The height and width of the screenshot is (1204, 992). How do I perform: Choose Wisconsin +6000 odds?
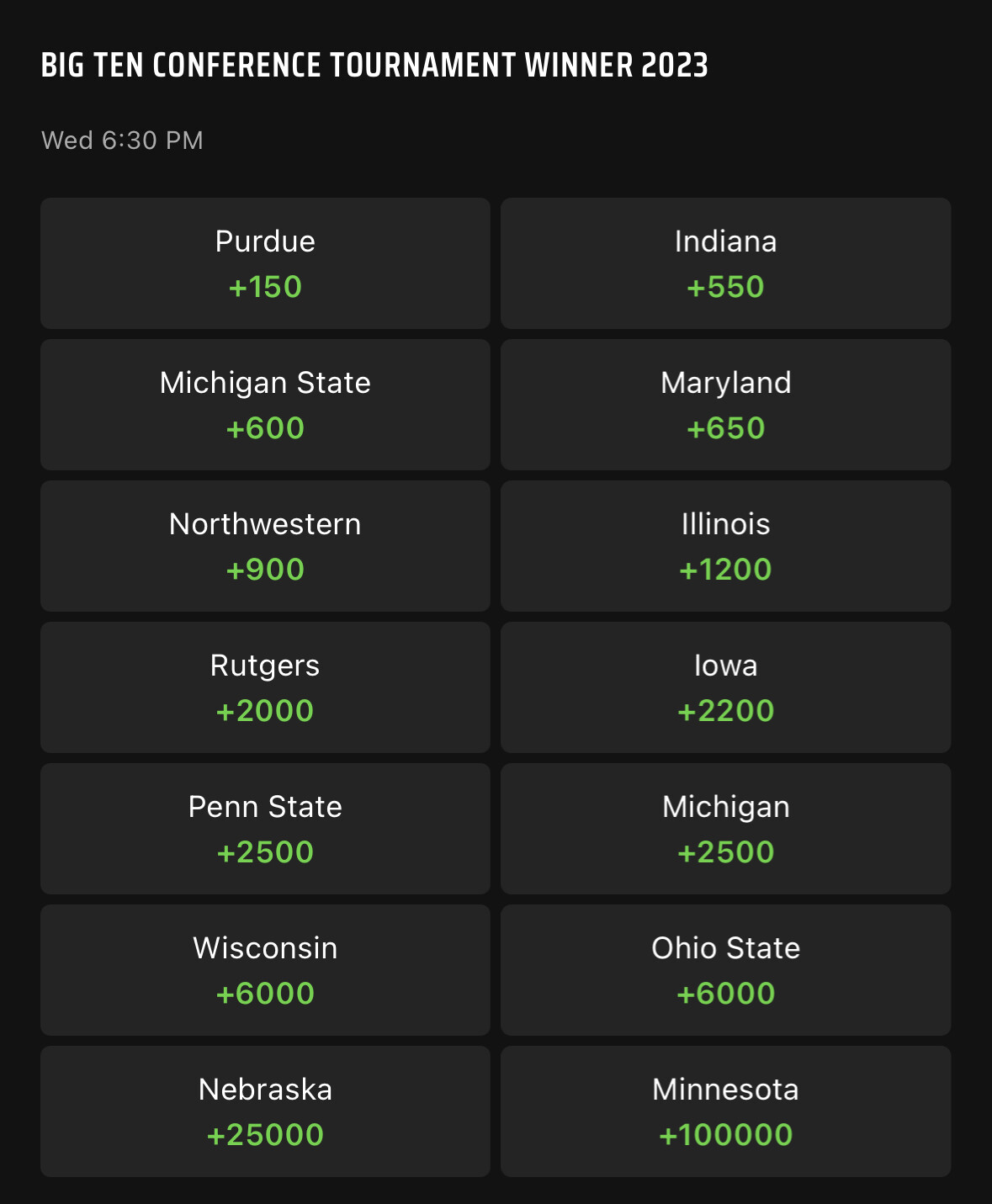[265, 970]
